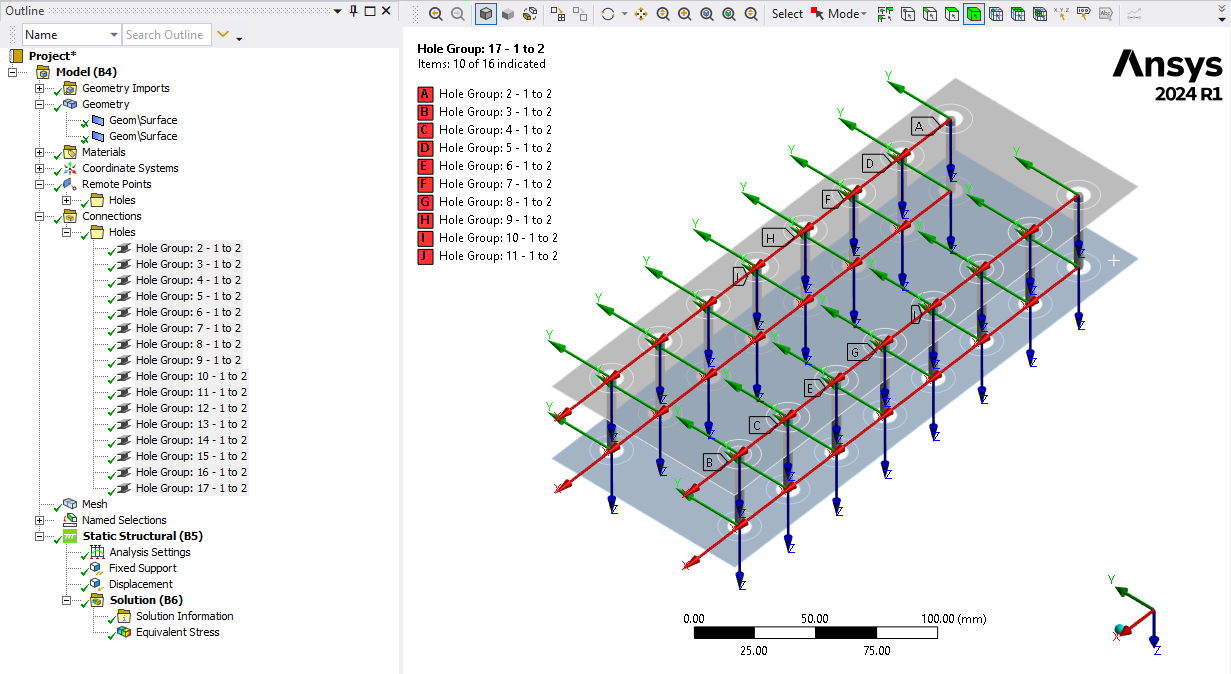The height and width of the screenshot is (674, 1231).
Task: Click inside the Search Outline field
Action: coord(166,34)
